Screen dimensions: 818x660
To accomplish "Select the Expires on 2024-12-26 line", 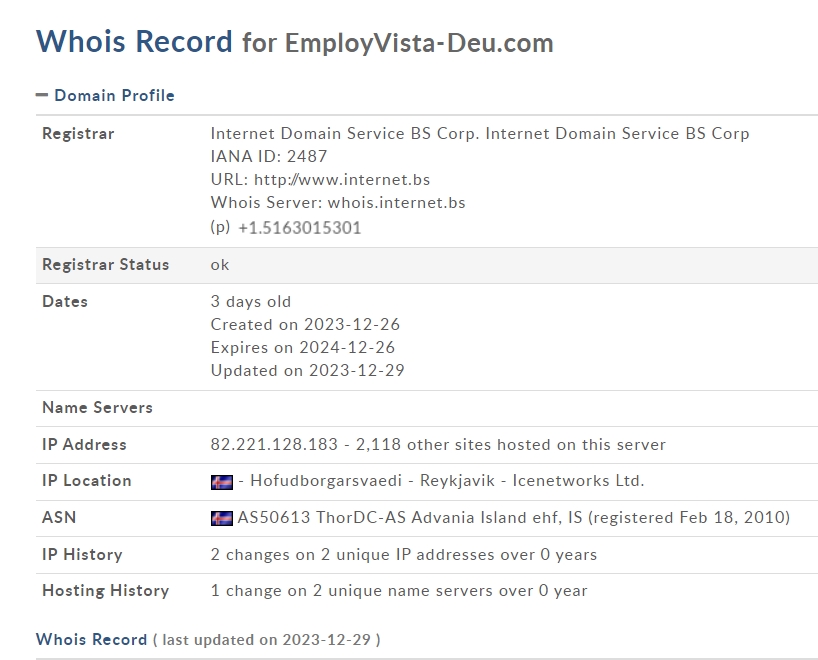I will point(303,347).
